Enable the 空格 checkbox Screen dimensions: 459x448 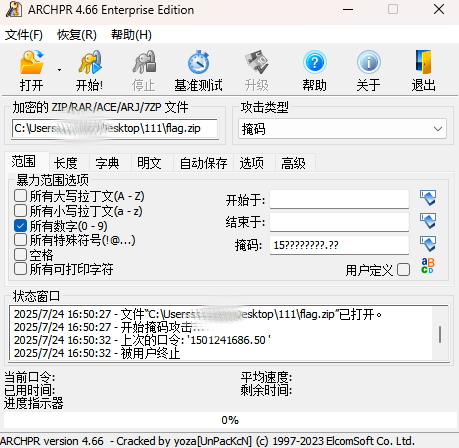20,254
